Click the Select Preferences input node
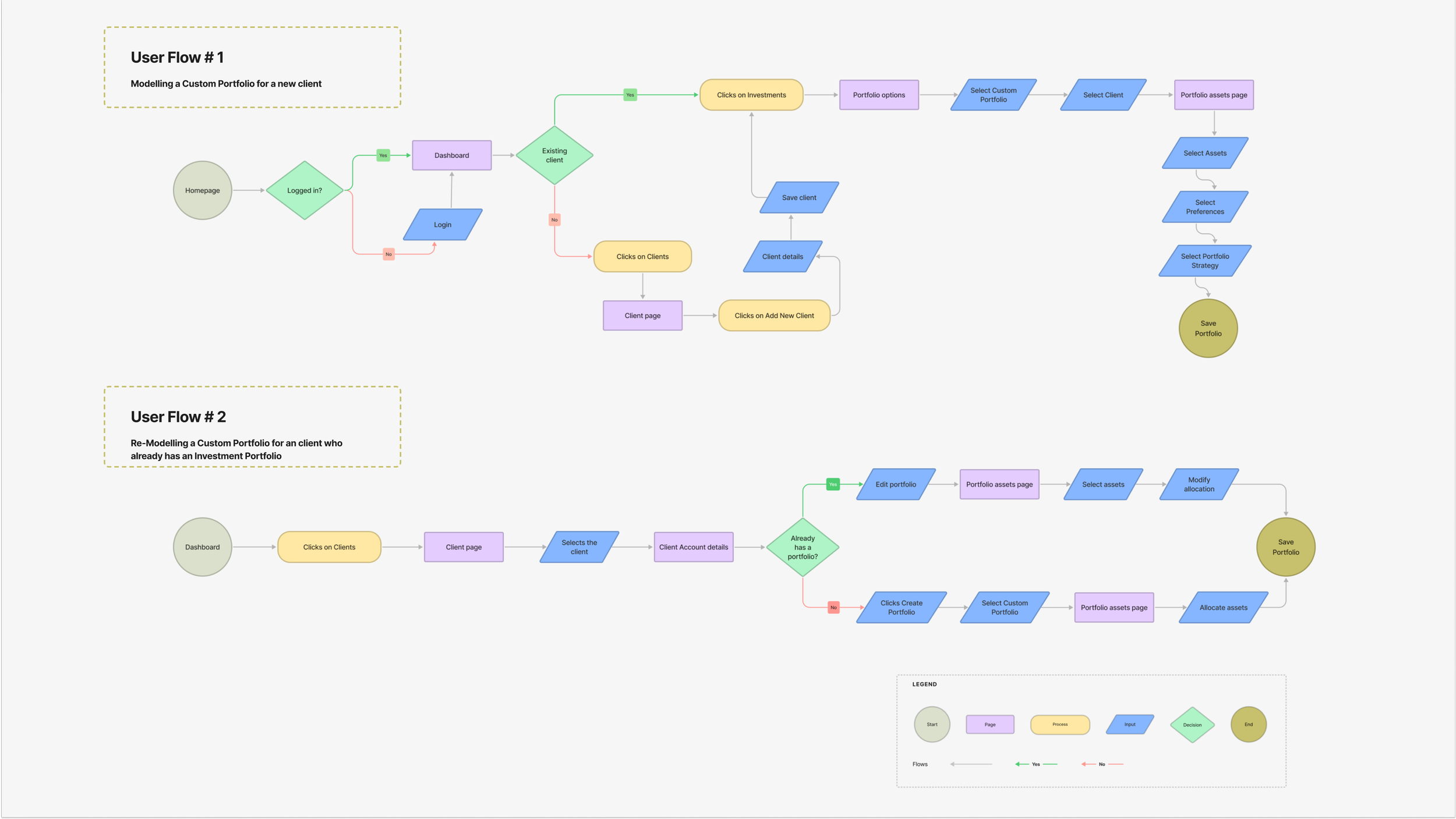Screen dimensions: 1456x819 point(1204,207)
